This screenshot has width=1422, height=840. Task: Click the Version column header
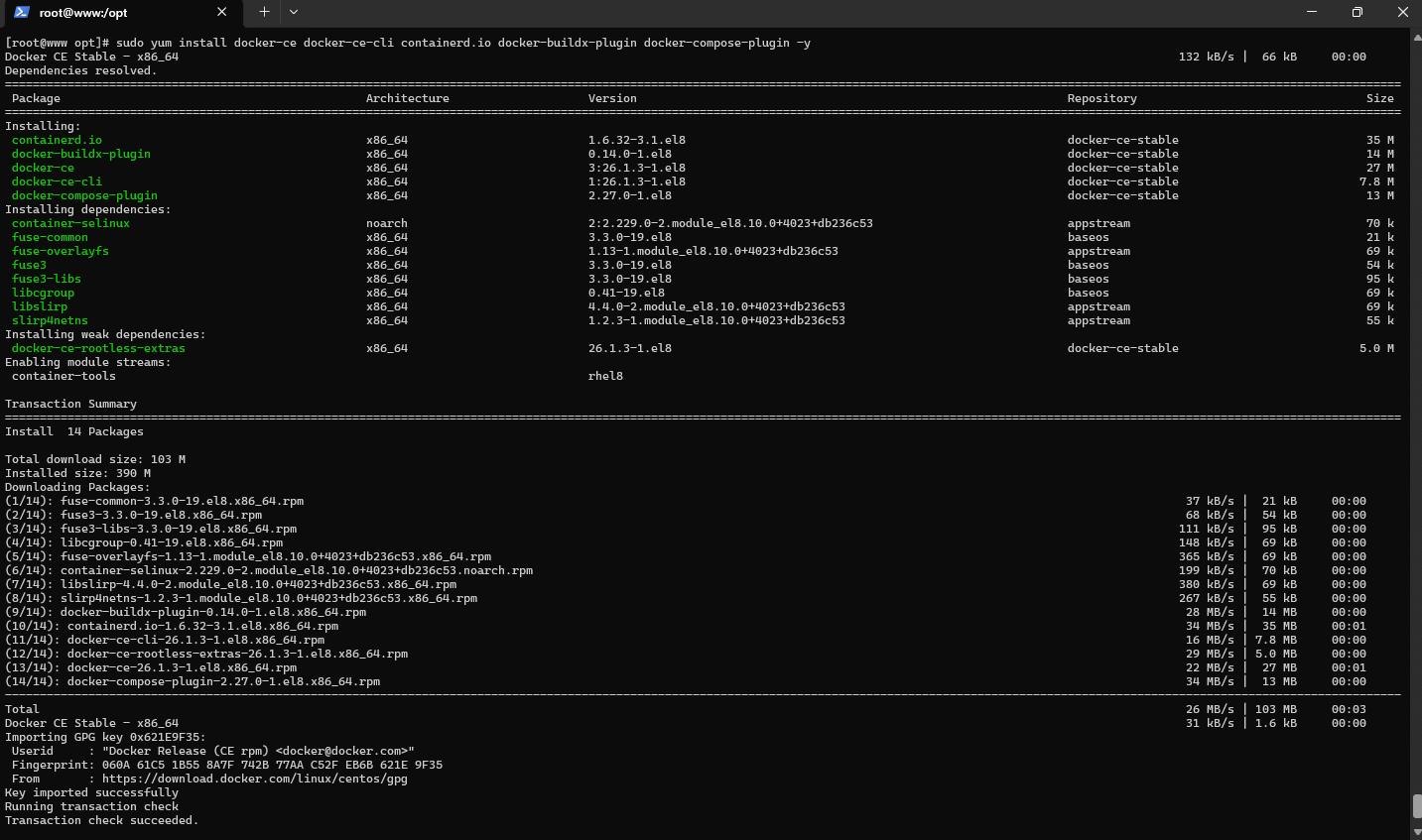[612, 98]
